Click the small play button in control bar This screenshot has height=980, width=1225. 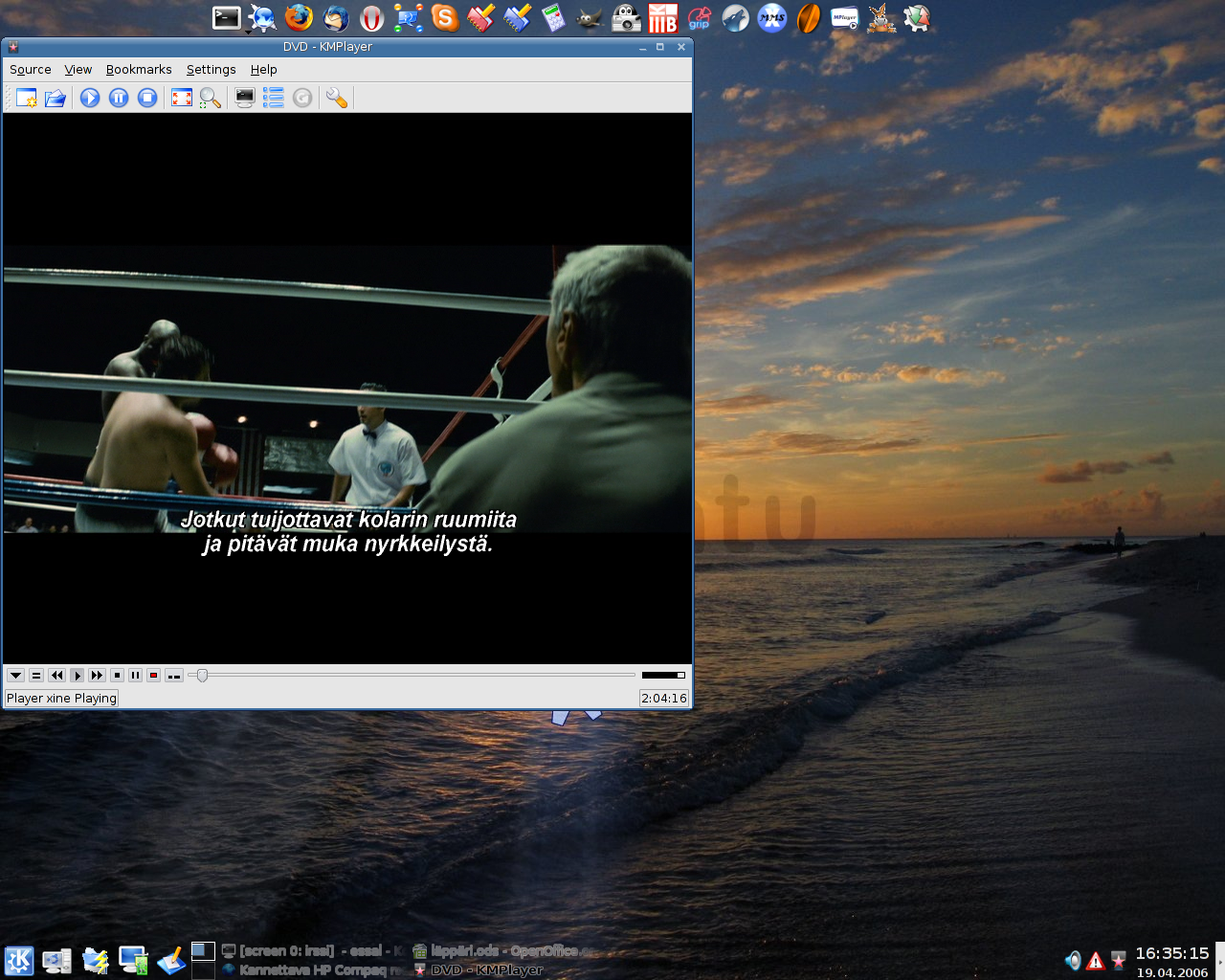tap(78, 676)
